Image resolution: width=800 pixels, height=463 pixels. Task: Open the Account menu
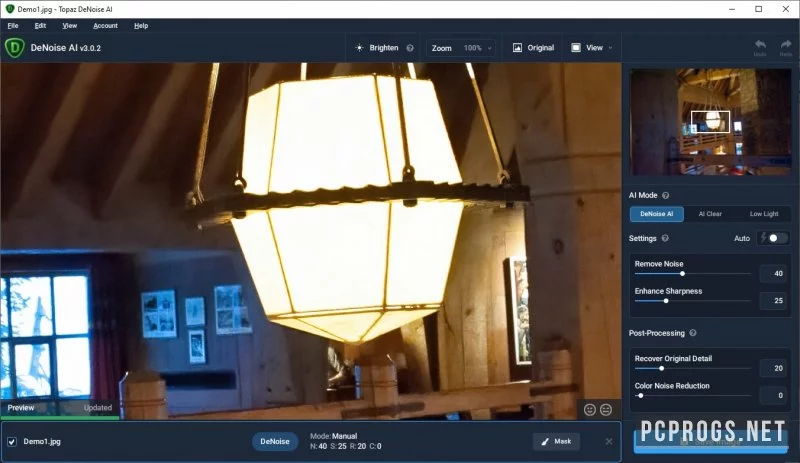(105, 26)
